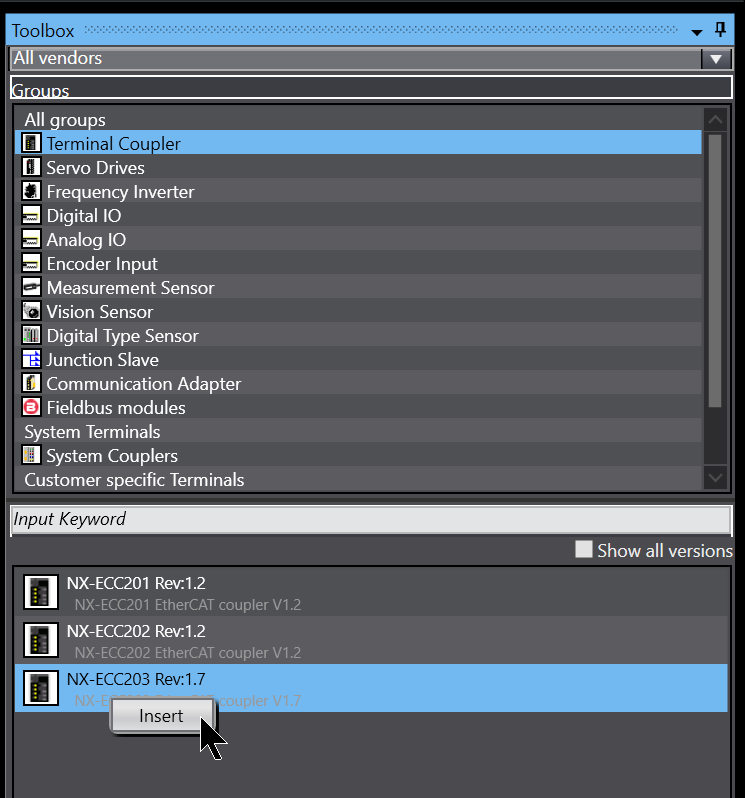Image resolution: width=745 pixels, height=798 pixels.
Task: Click the NX-ECC201 device icon
Action: (41, 592)
